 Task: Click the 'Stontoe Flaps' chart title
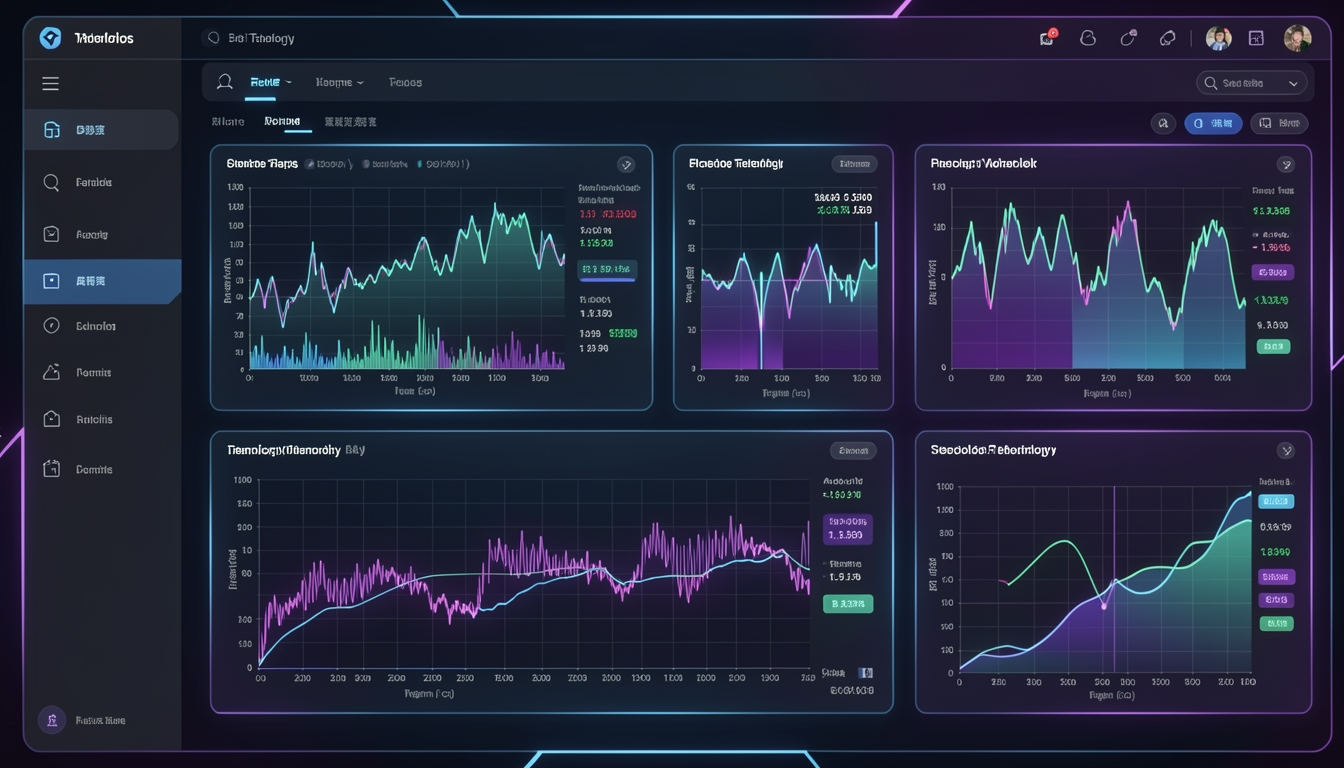[x=262, y=164]
